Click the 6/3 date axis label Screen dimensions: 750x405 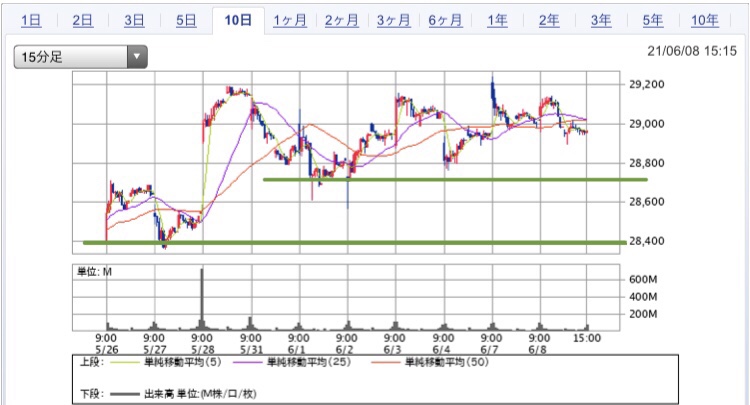pos(393,350)
